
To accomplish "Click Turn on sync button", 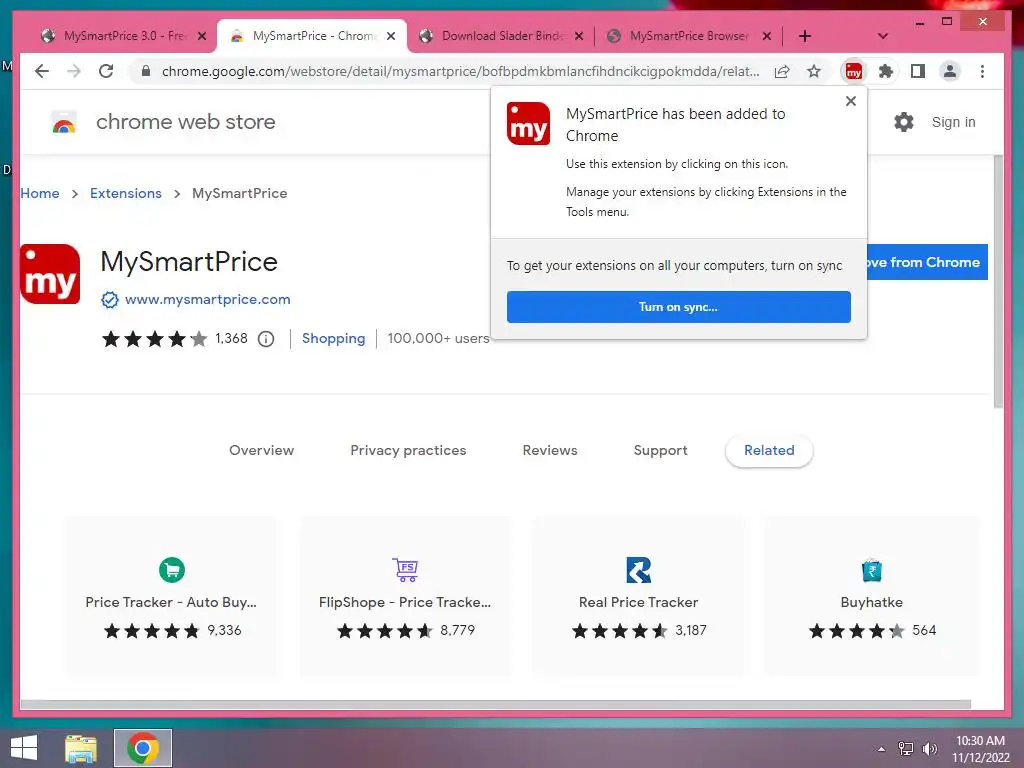I will point(679,307).
